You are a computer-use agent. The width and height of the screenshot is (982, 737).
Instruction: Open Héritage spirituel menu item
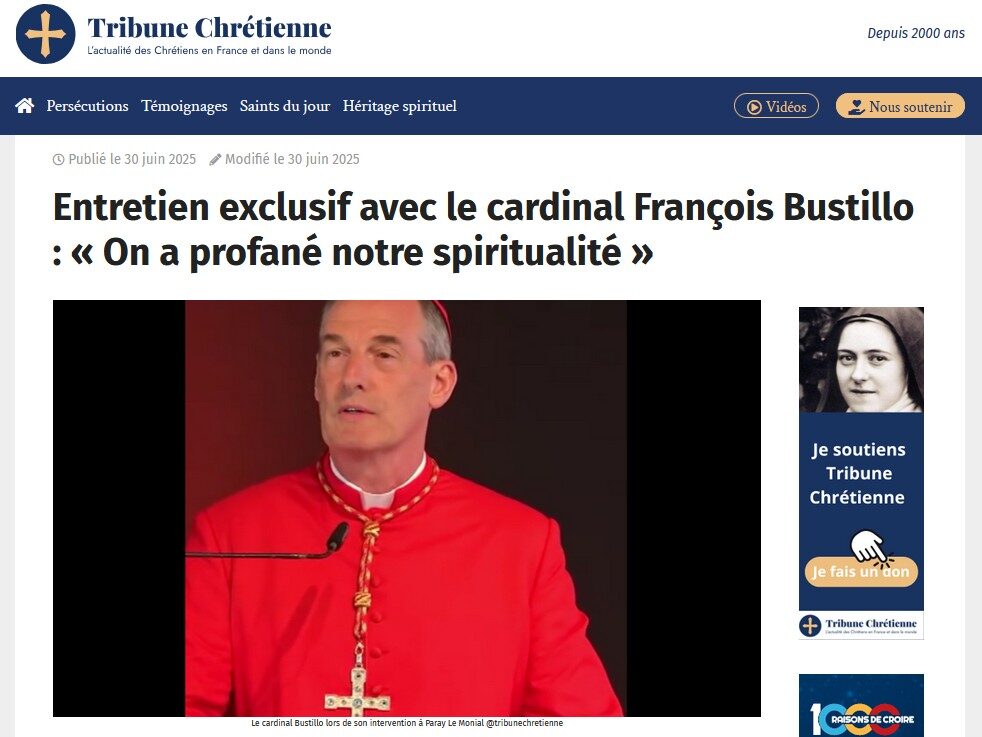tap(400, 106)
